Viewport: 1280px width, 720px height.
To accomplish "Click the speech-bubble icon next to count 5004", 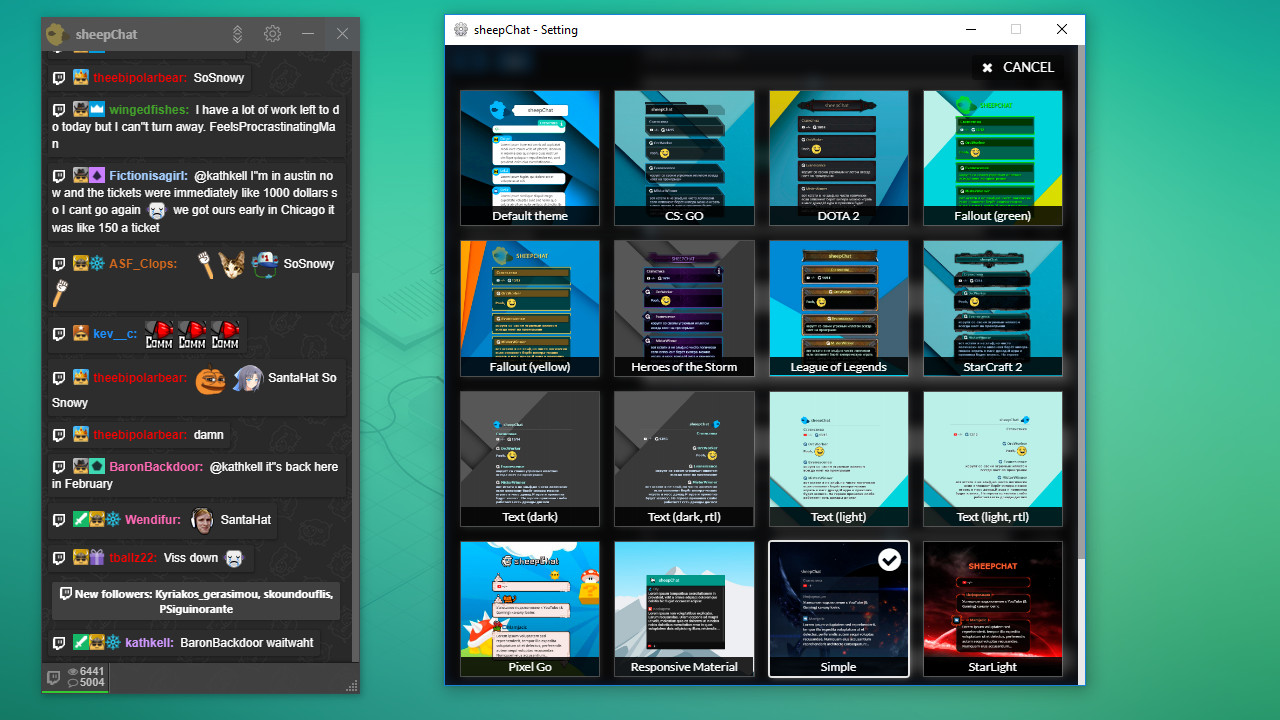I will (72, 682).
